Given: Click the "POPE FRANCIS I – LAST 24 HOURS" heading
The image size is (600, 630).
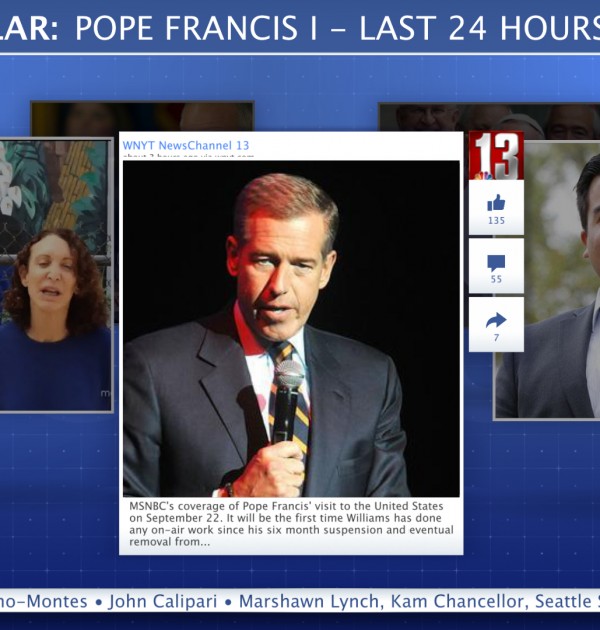Looking at the screenshot, I should pos(338,29).
